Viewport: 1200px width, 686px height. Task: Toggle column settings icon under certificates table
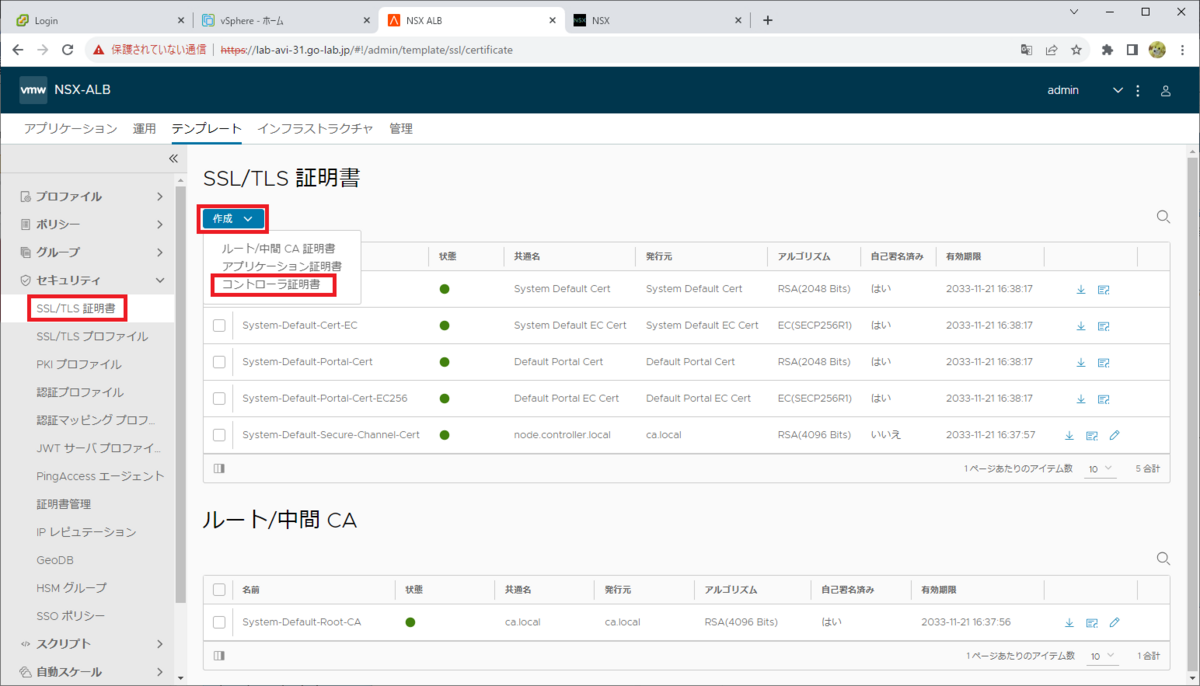coord(219,467)
